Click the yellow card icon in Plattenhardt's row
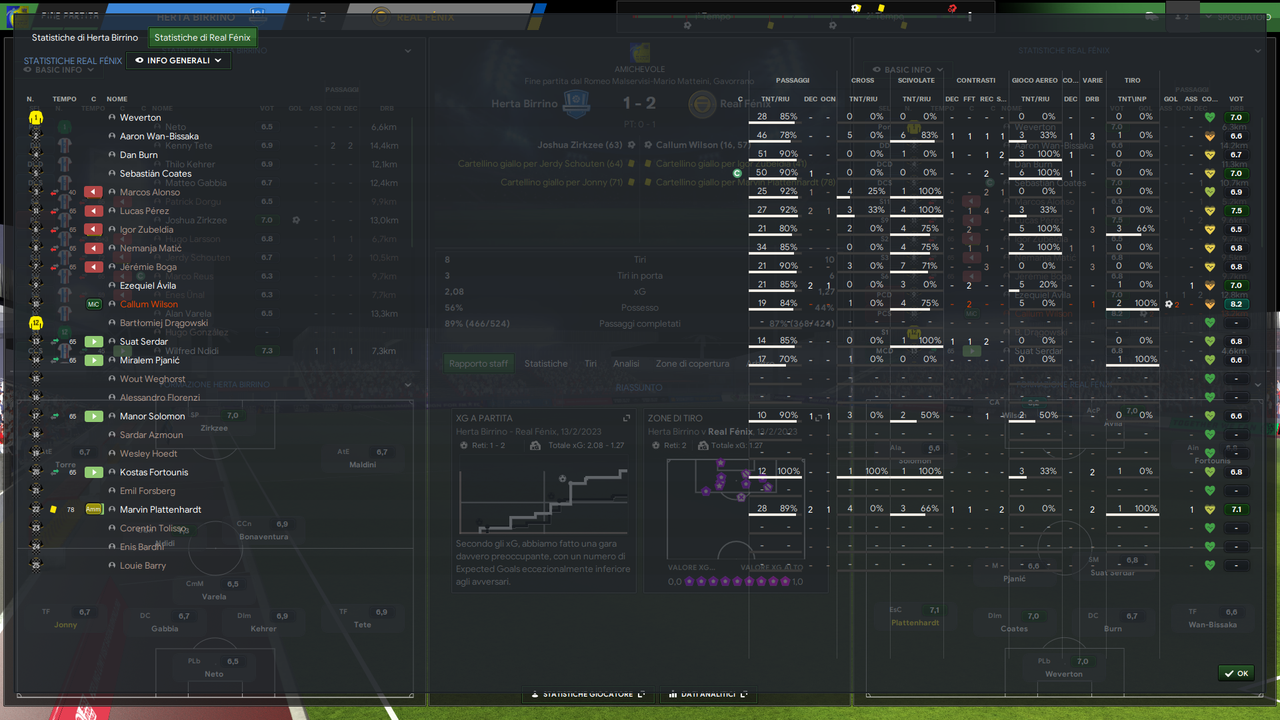Image resolution: width=1280 pixels, height=720 pixels. coord(53,510)
